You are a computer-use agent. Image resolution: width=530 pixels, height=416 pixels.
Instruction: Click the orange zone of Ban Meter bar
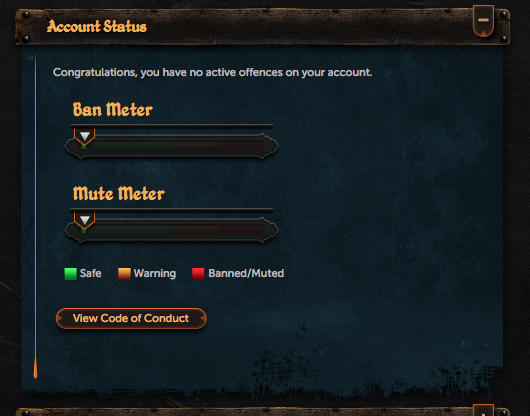196,146
